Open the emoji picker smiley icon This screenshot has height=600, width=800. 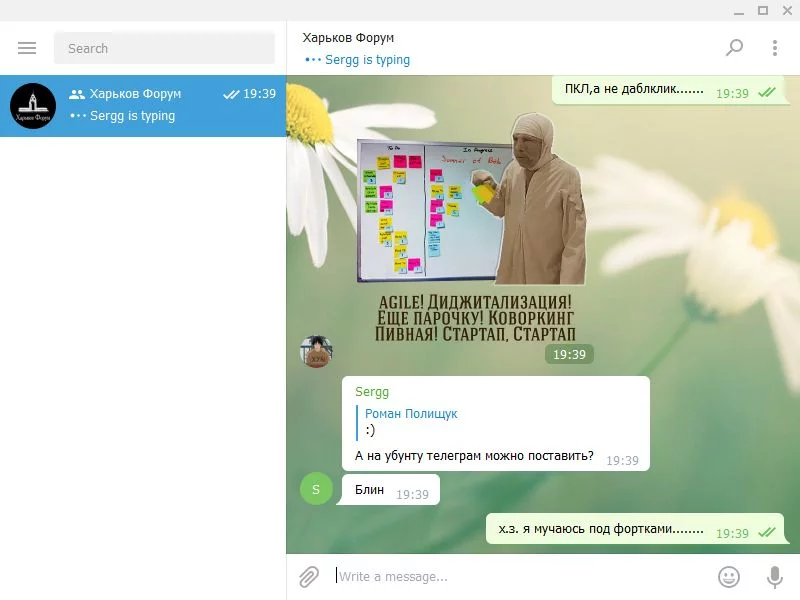(729, 577)
